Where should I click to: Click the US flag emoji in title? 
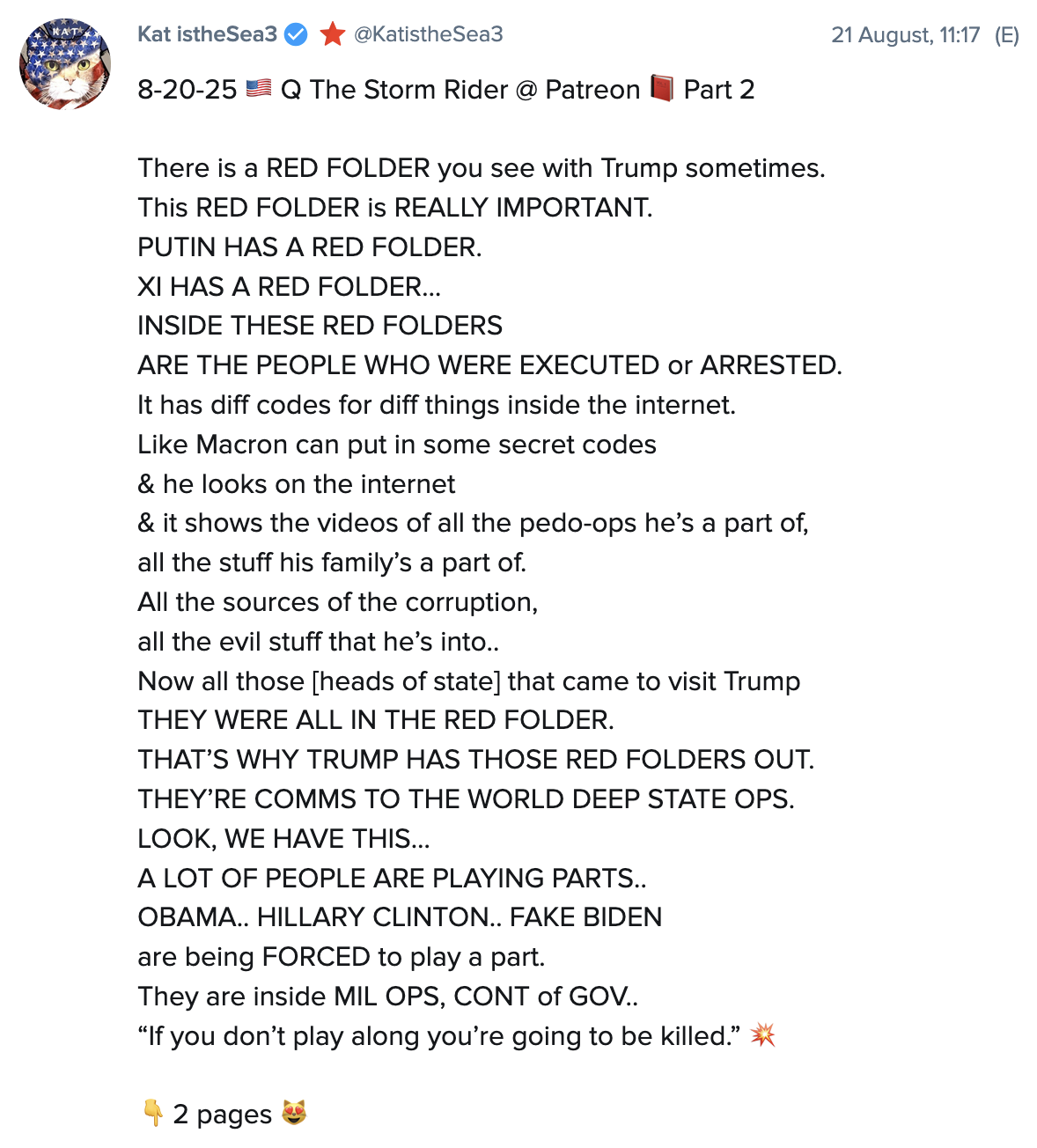pos(259,89)
